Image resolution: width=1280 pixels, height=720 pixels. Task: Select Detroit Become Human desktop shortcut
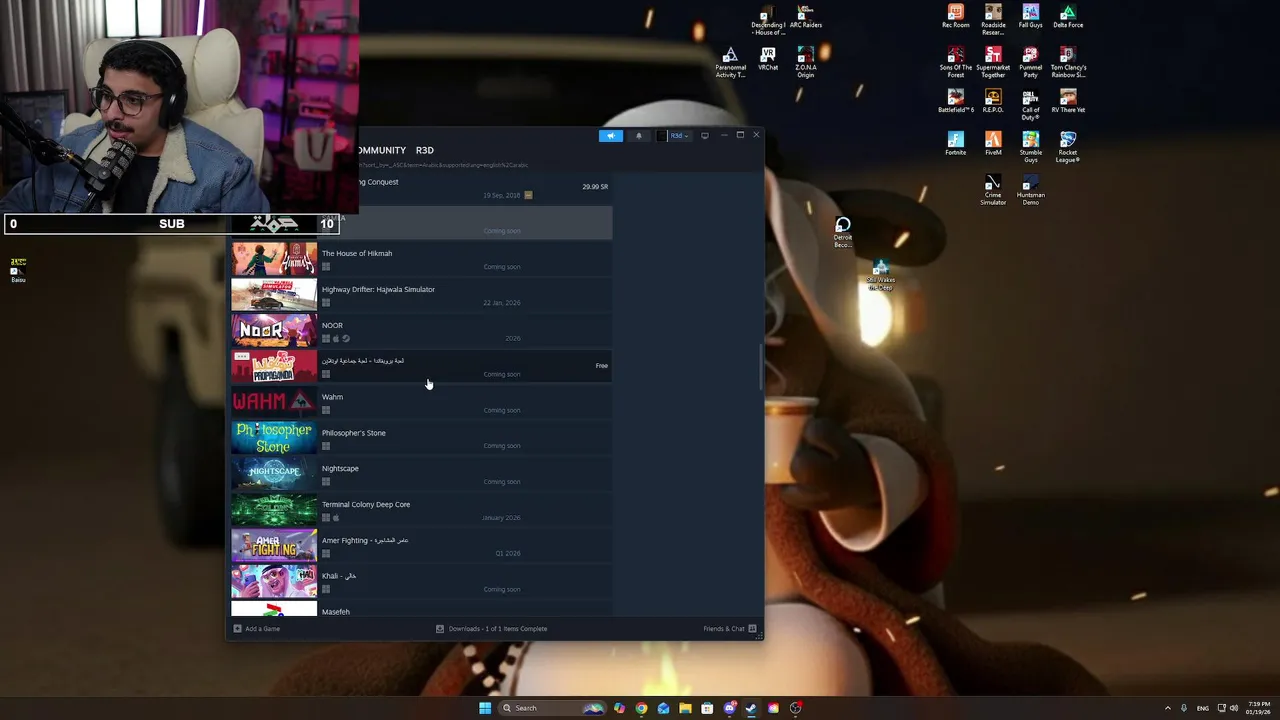pyautogui.click(x=843, y=233)
